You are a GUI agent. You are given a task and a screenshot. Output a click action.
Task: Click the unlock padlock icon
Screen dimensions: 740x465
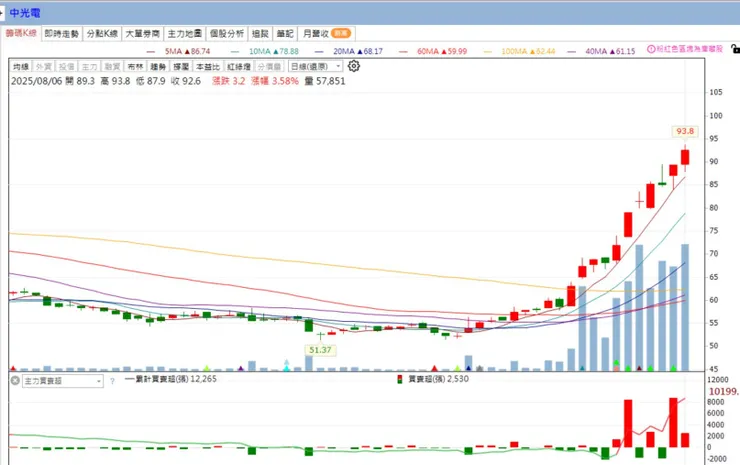735,49
